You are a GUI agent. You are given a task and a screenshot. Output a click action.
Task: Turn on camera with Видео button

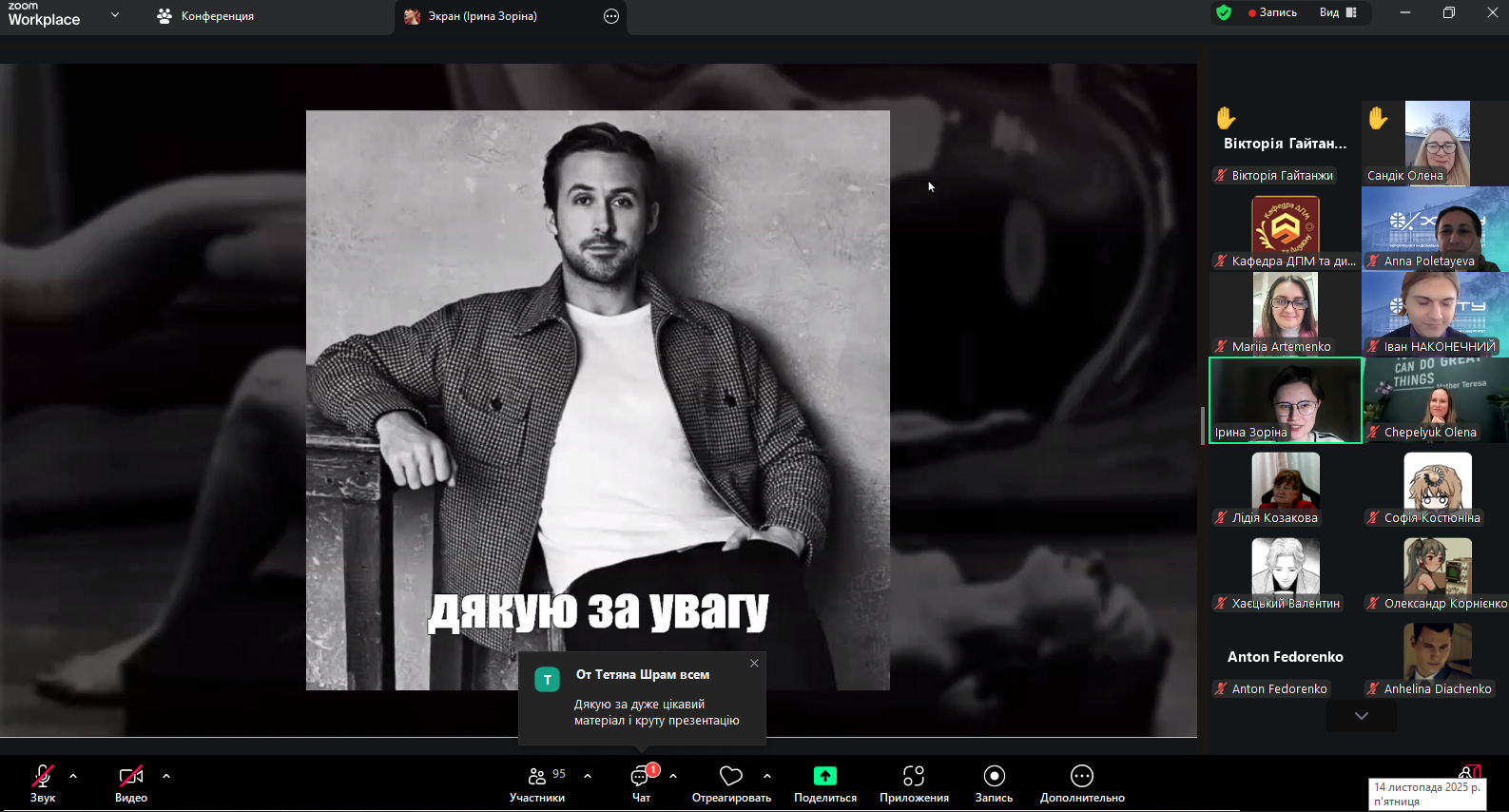(x=131, y=783)
